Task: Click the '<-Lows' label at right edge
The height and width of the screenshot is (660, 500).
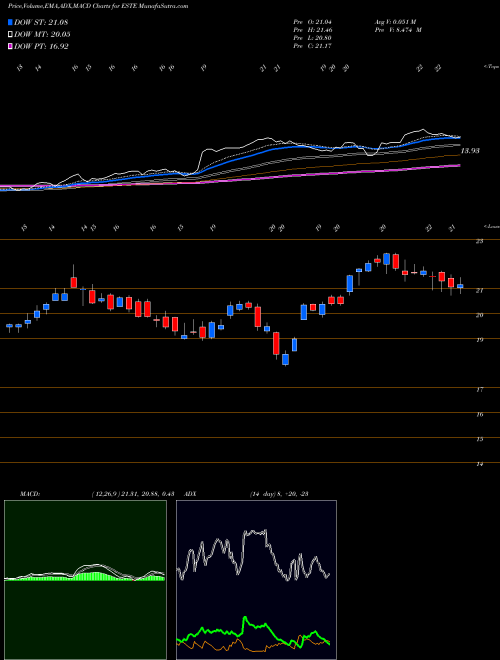Action: (491, 226)
